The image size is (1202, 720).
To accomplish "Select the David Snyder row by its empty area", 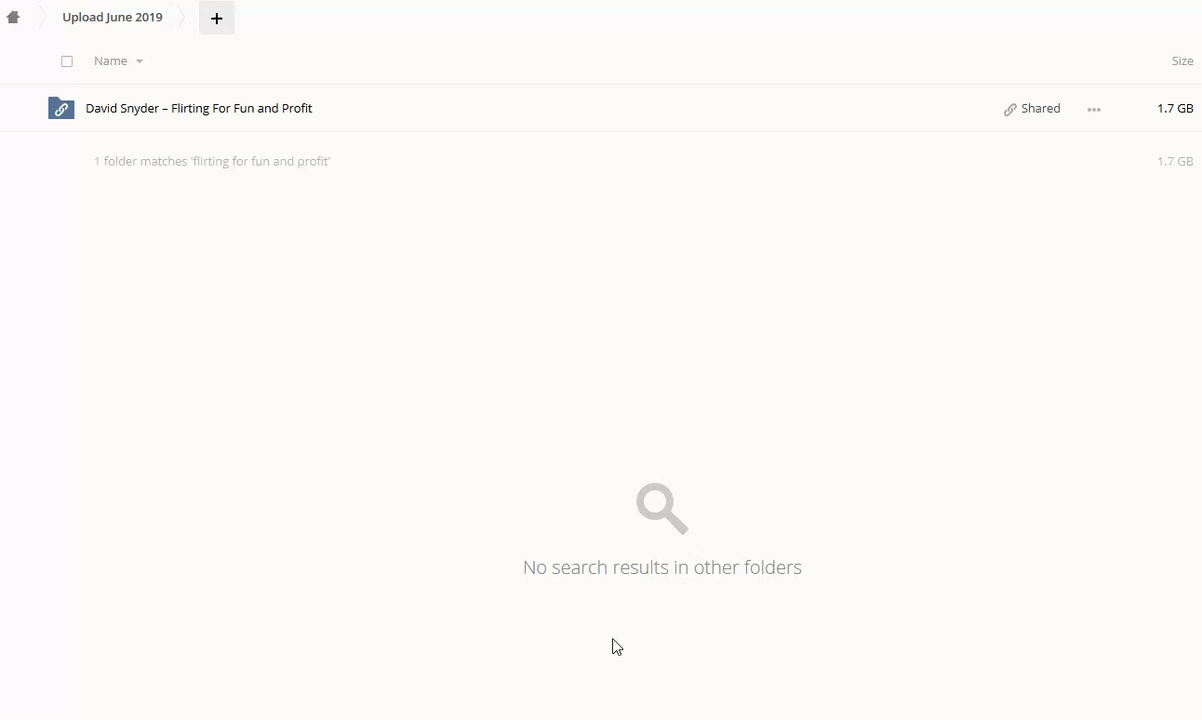I will [x=650, y=108].
